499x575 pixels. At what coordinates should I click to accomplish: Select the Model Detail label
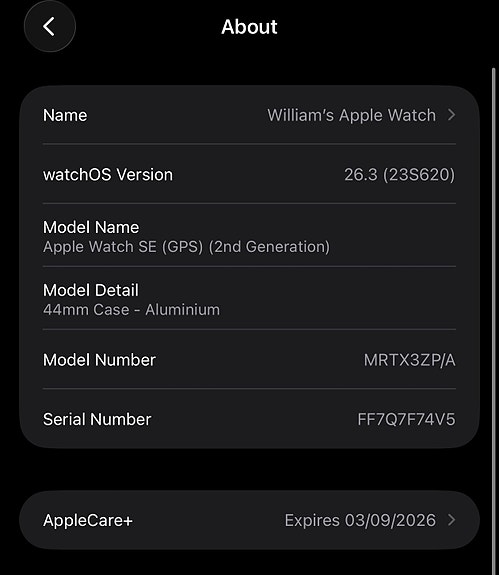pos(91,290)
